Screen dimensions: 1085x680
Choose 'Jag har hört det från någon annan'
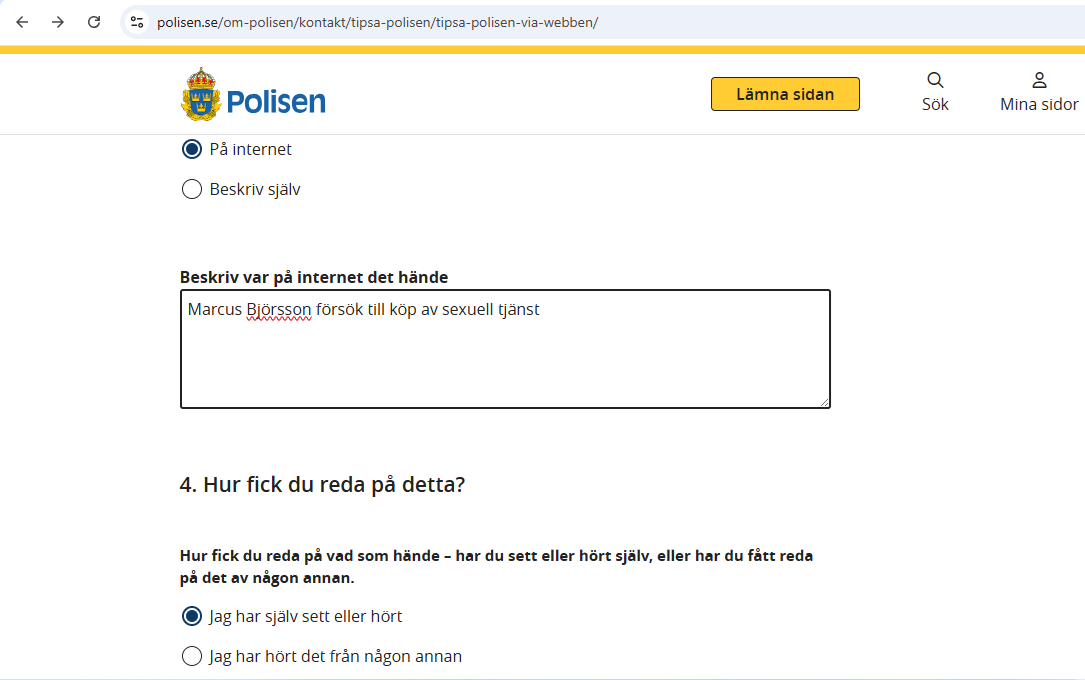(x=192, y=656)
